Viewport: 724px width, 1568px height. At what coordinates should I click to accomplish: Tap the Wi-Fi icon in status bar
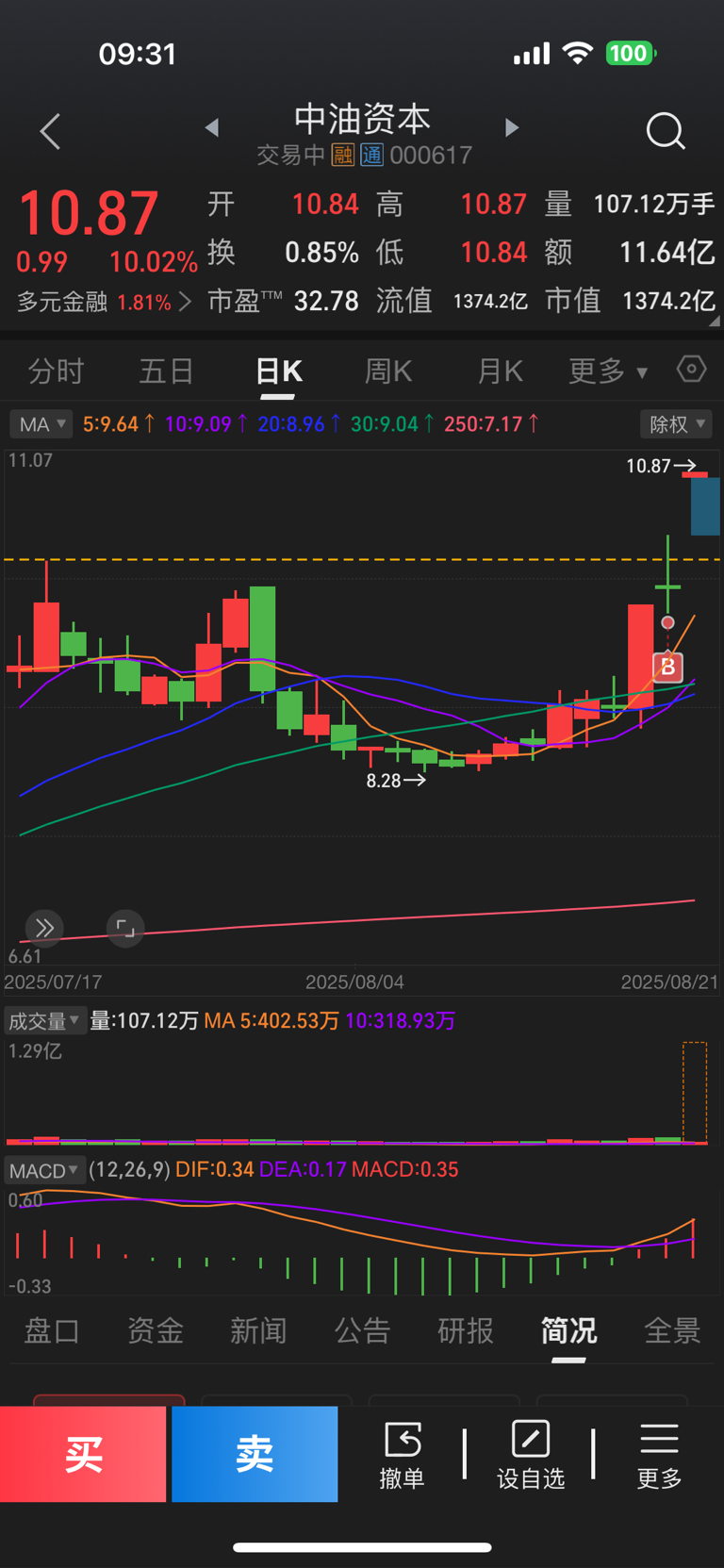[x=578, y=53]
